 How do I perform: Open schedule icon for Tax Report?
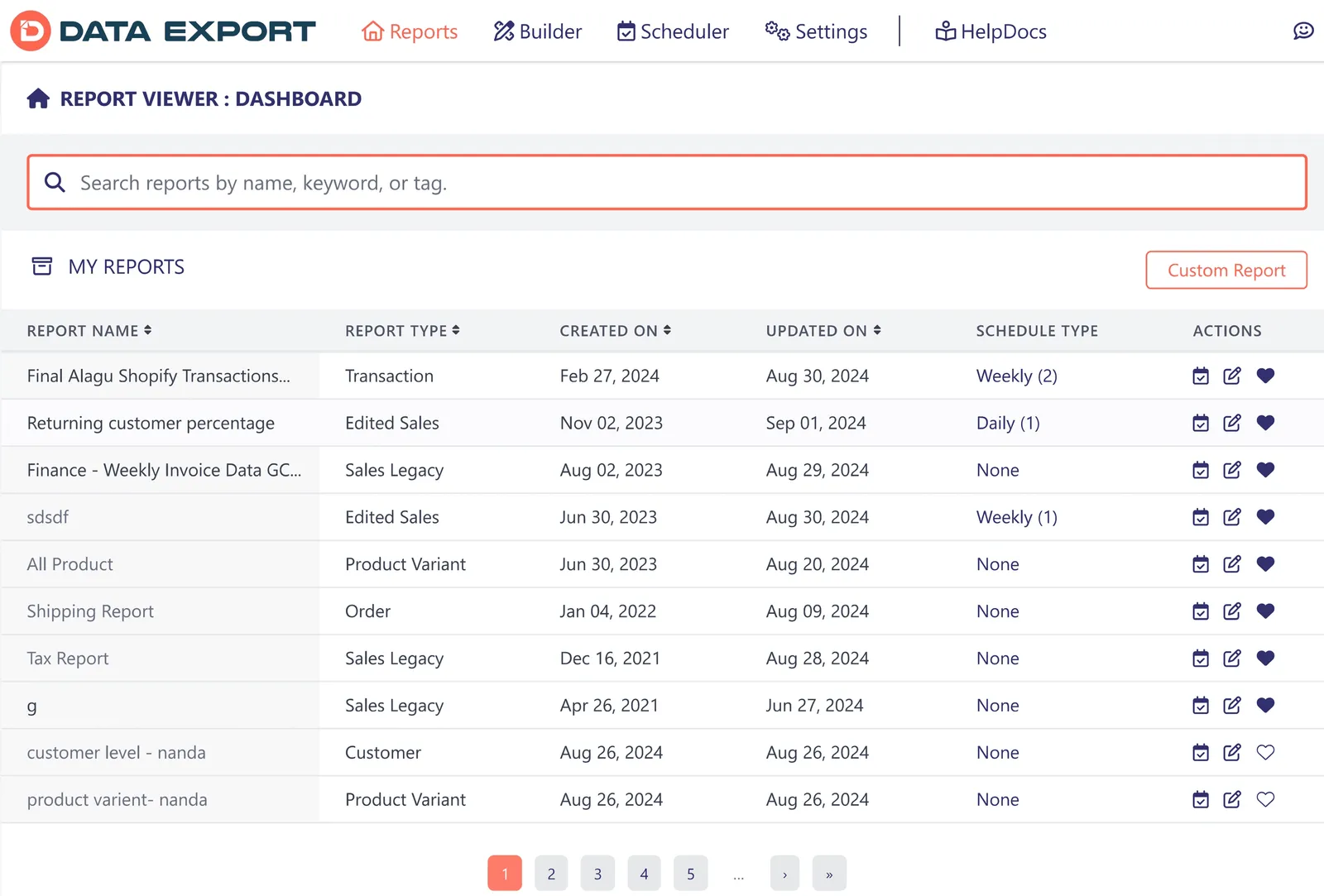coord(1201,659)
